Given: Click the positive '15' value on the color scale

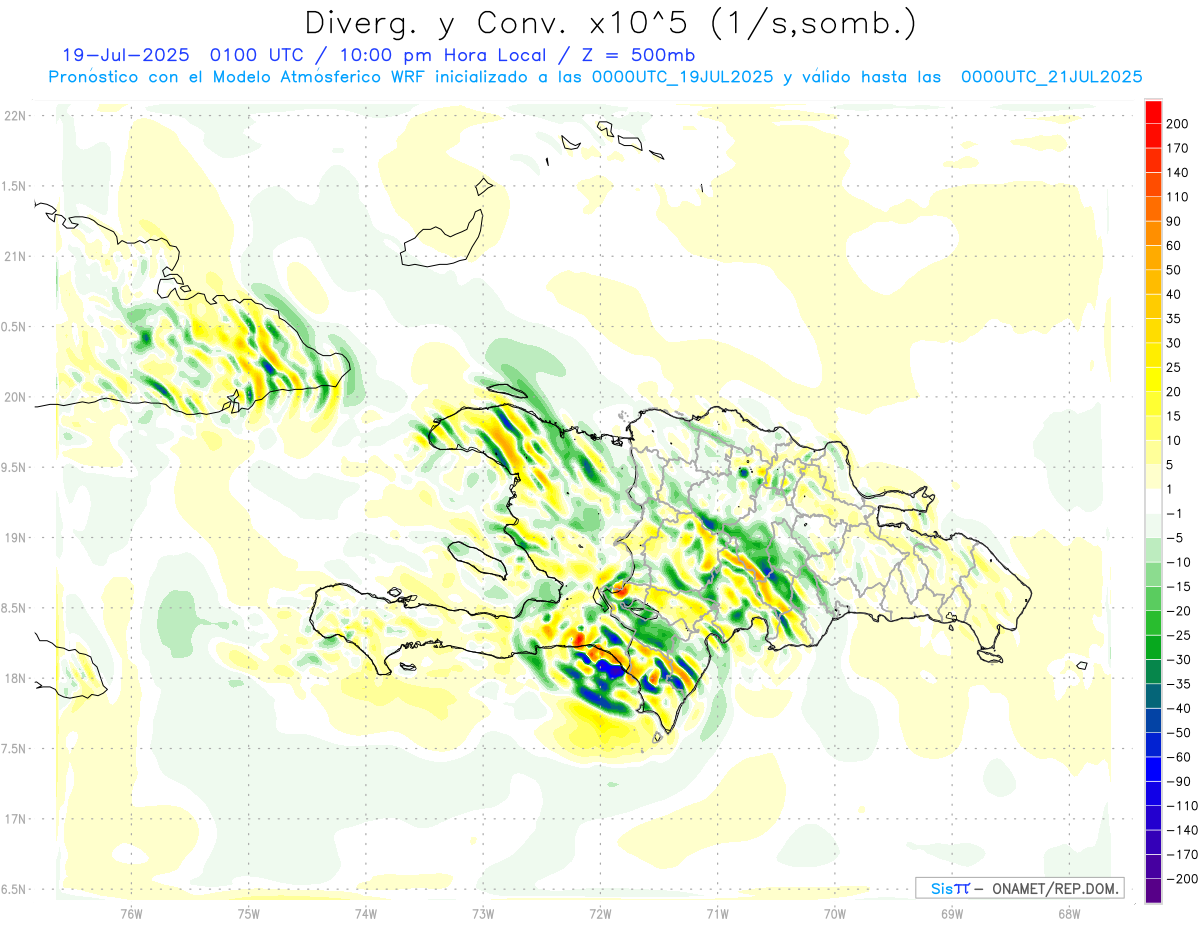Looking at the screenshot, I should coord(1175,416).
